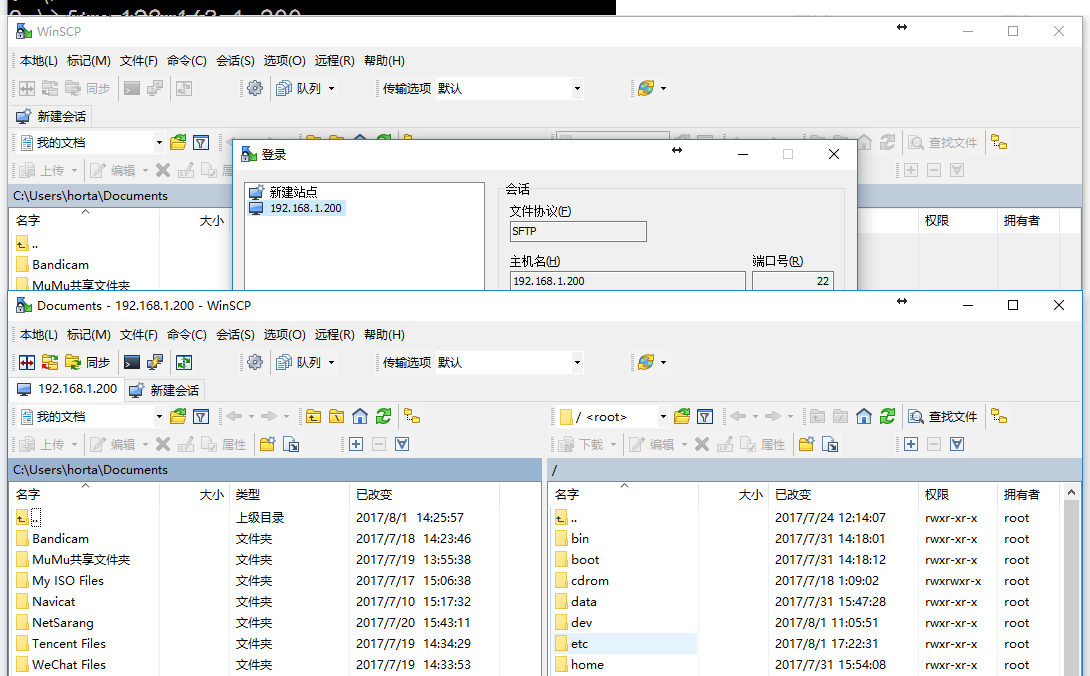Image resolution: width=1090 pixels, height=676 pixels.
Task: Open 会话(S) menu in connected window
Action: coord(236,335)
